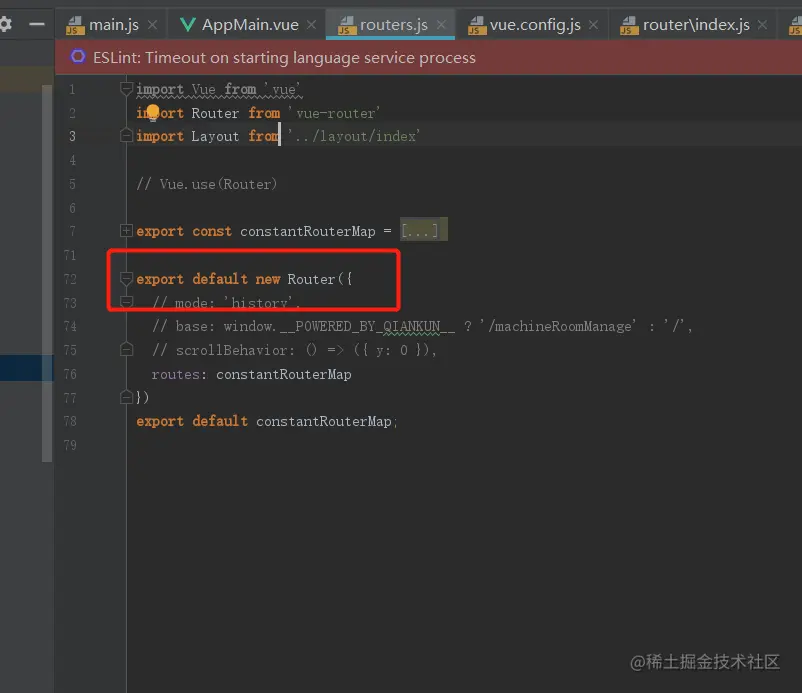Image resolution: width=802 pixels, height=693 pixels.
Task: Click 'export default constantRouterMap;' on line 78
Action: (x=266, y=421)
